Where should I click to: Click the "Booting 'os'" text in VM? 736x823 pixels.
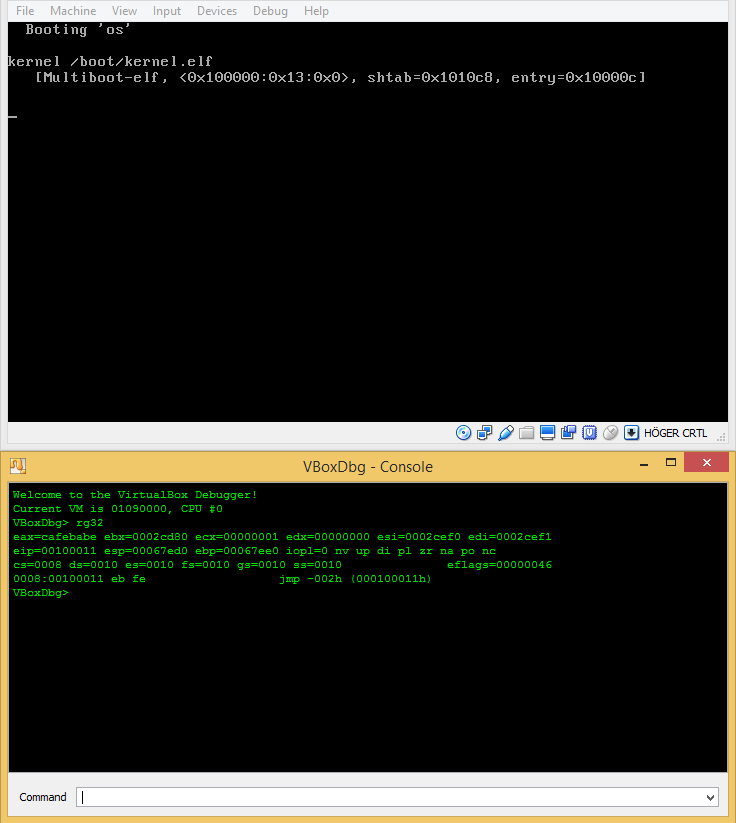[78, 29]
